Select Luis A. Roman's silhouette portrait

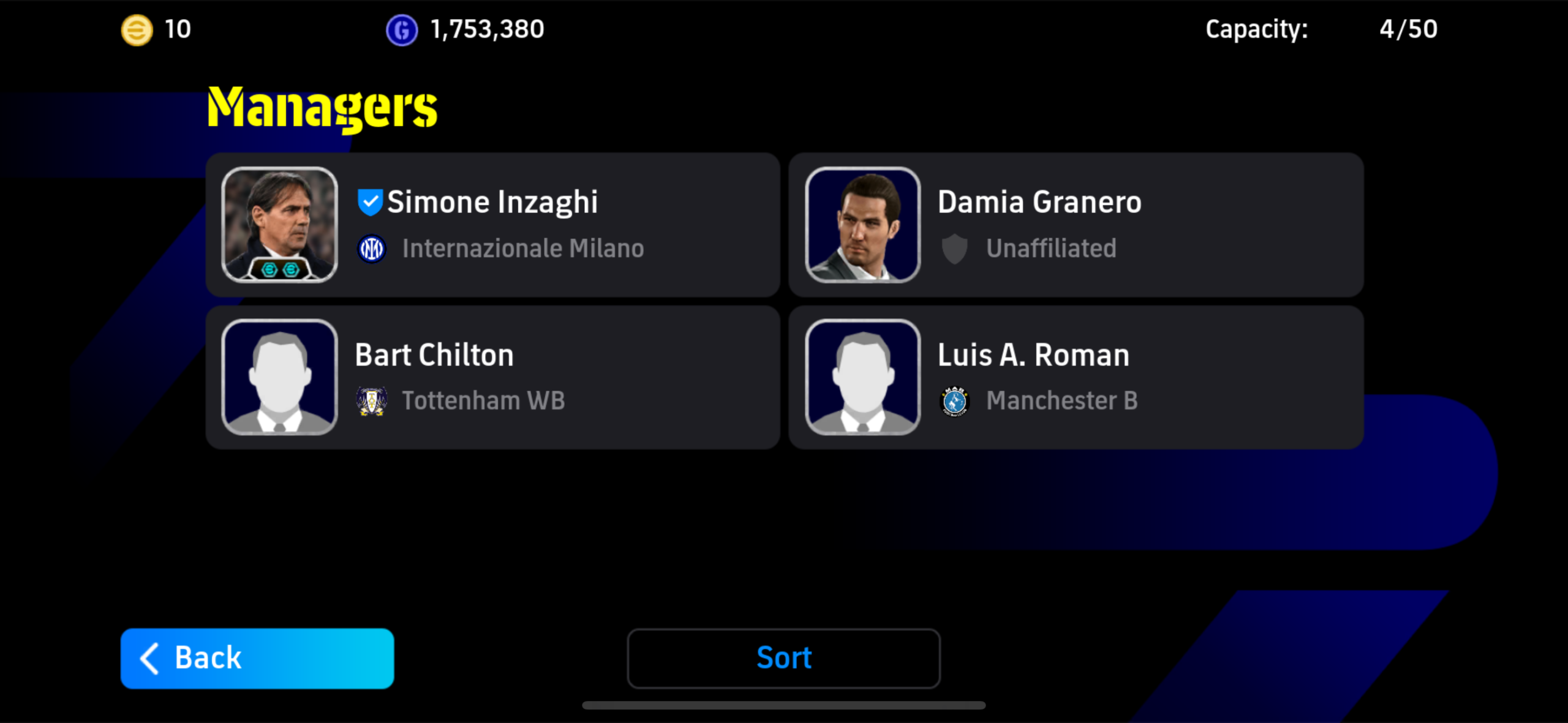[x=863, y=377]
